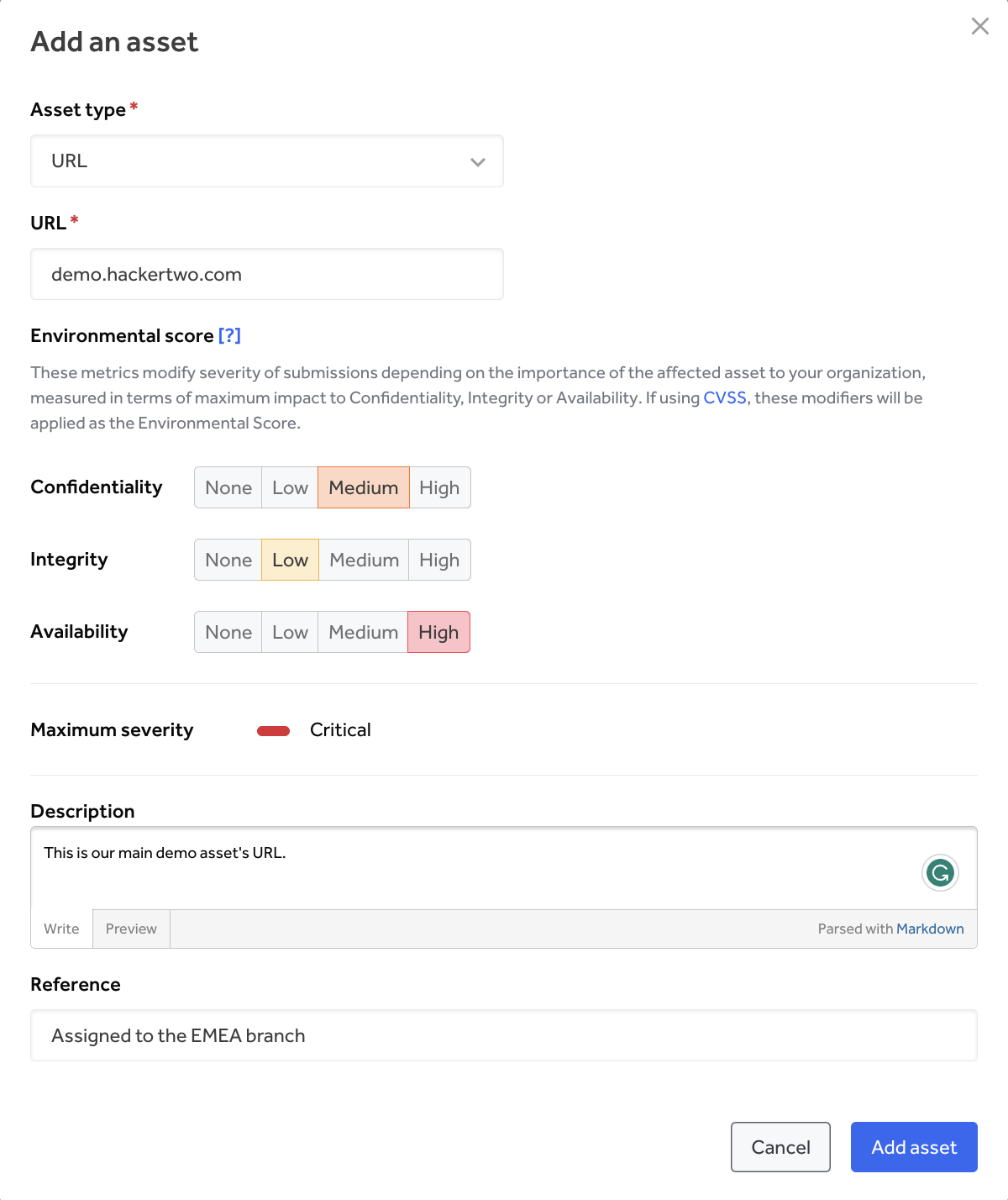Expand the Asset type dropdown
1008x1200 pixels.
tap(266, 161)
